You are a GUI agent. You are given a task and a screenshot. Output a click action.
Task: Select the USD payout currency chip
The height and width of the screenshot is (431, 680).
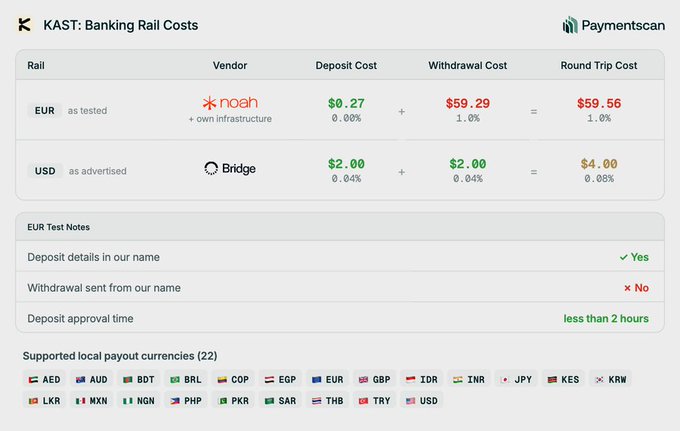coord(422,401)
